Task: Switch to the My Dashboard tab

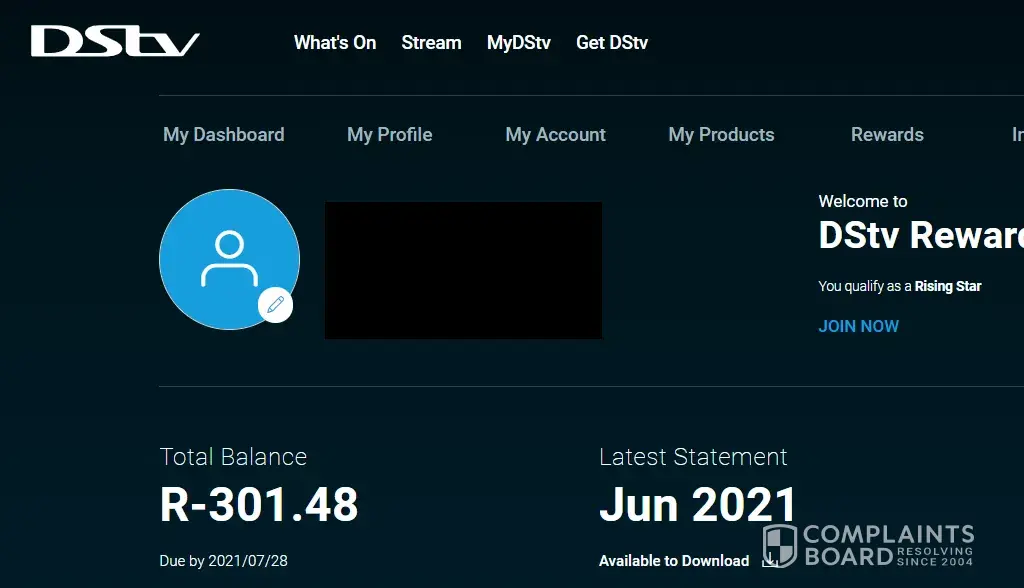Action: (224, 135)
